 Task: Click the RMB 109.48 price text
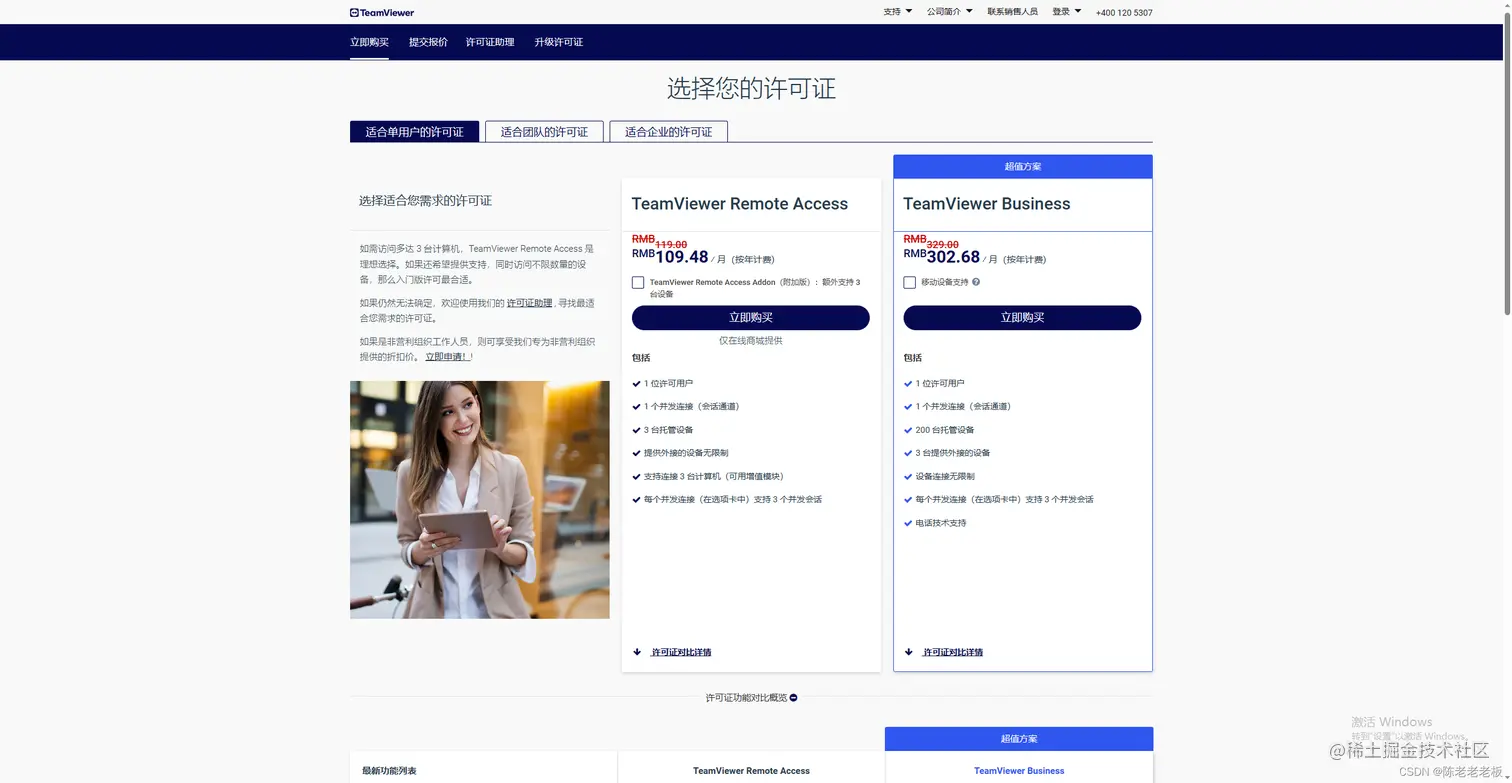tap(670, 256)
